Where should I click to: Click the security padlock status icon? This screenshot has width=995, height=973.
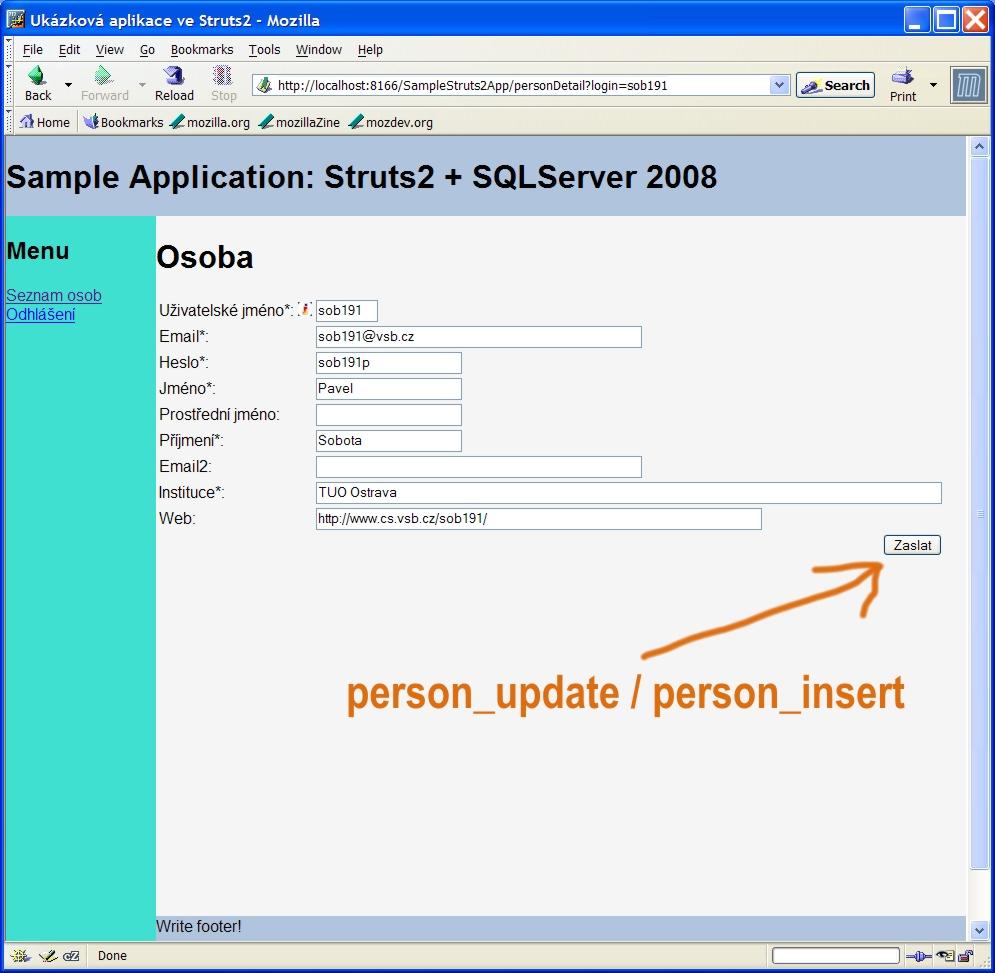click(966, 956)
